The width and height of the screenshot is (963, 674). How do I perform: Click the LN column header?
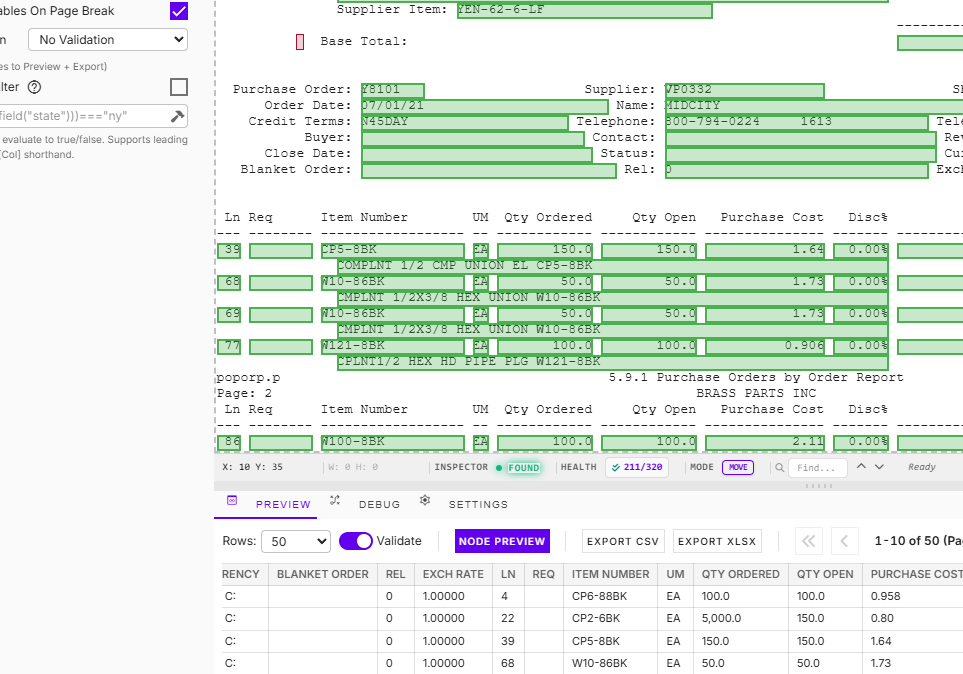[508, 574]
